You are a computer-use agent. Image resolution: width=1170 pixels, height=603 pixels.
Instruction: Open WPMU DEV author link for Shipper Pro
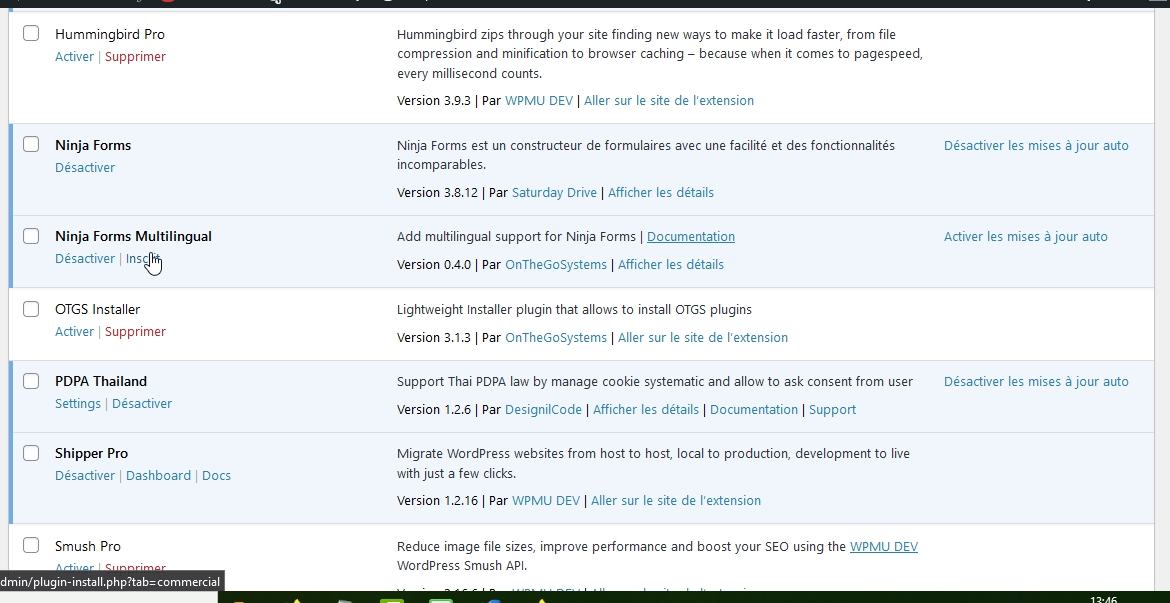(545, 501)
